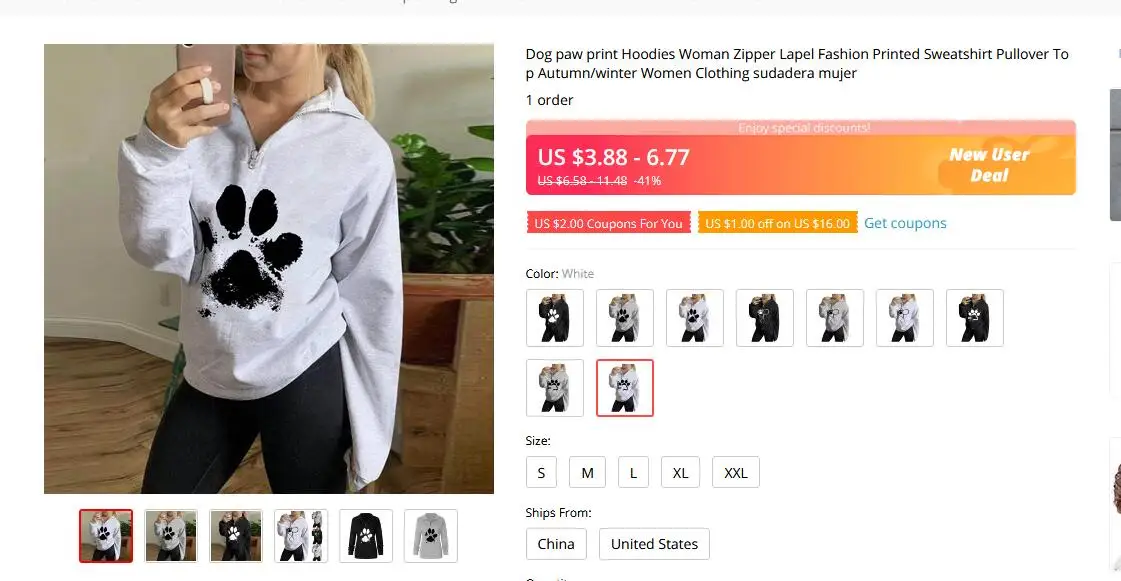Pick size L
The height and width of the screenshot is (581, 1121).
pos(633,472)
